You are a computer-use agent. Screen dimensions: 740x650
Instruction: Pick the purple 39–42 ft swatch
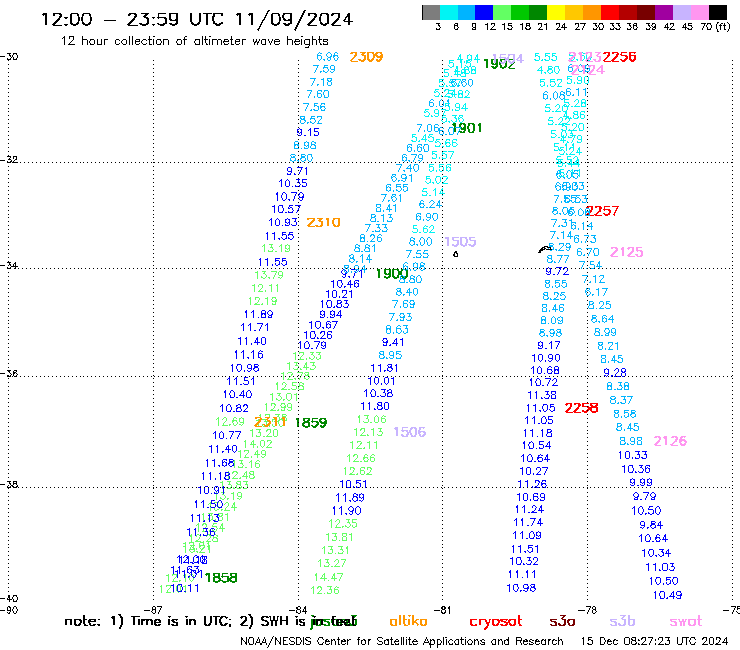[664, 12]
